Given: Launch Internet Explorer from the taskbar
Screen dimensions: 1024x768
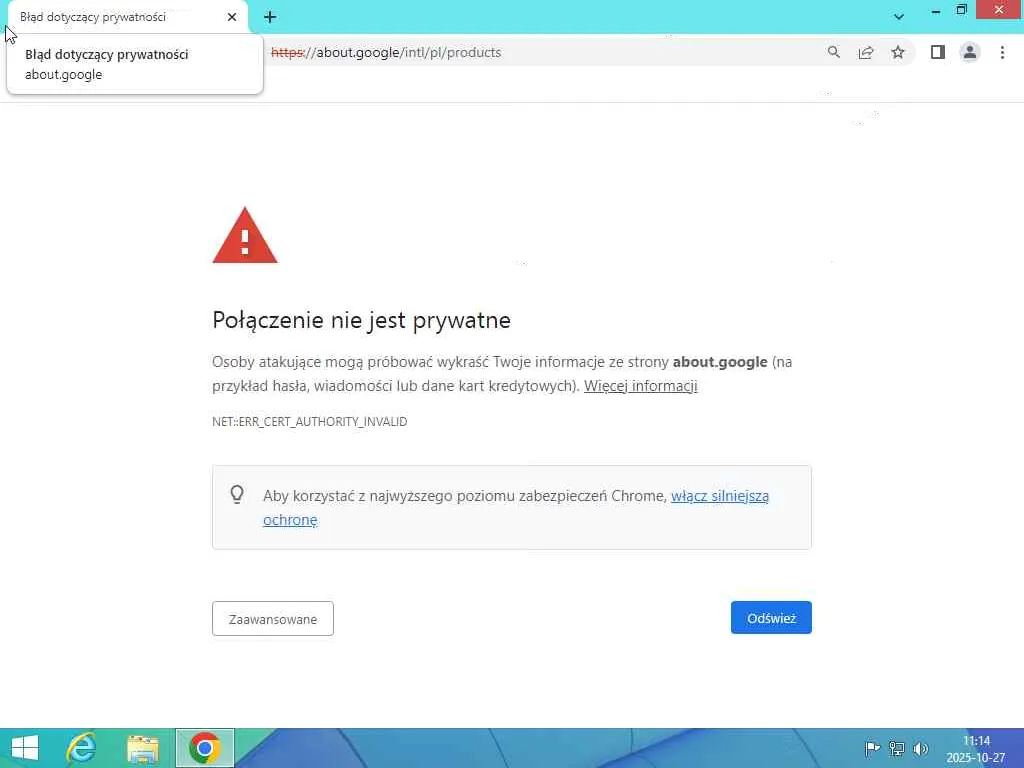Looking at the screenshot, I should tap(82, 748).
